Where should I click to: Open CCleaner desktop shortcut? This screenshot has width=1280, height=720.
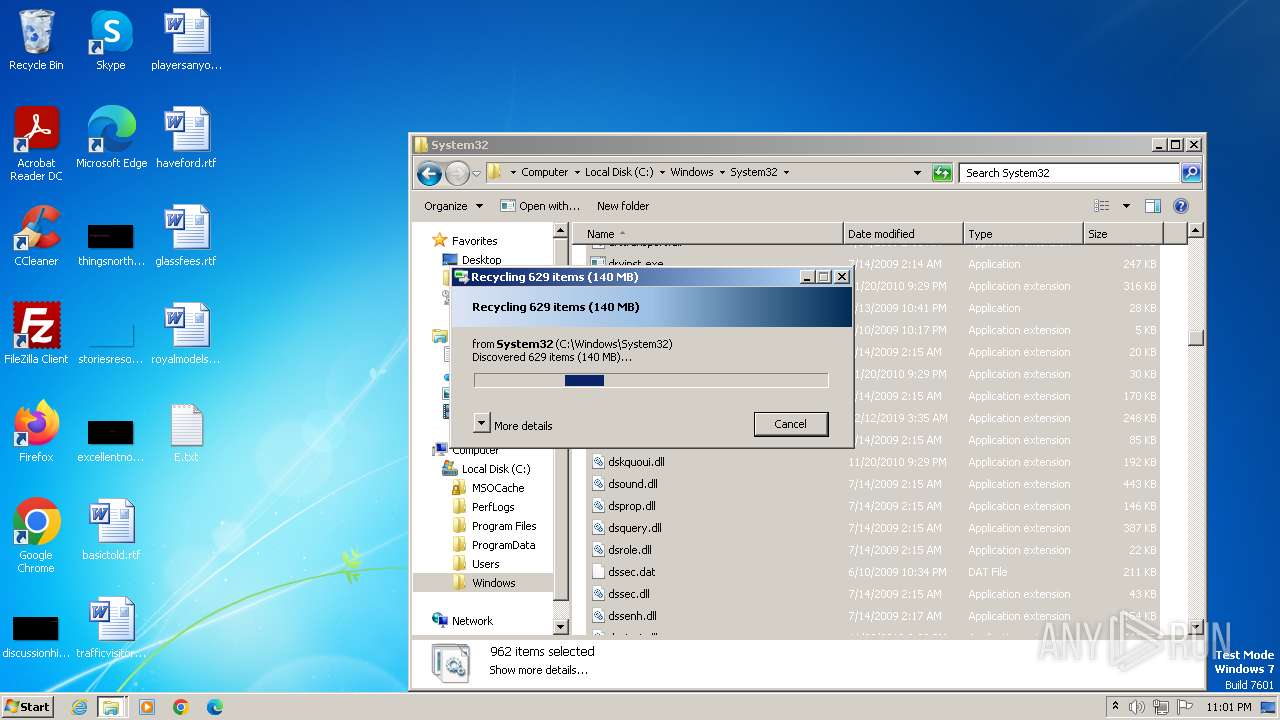[36, 236]
